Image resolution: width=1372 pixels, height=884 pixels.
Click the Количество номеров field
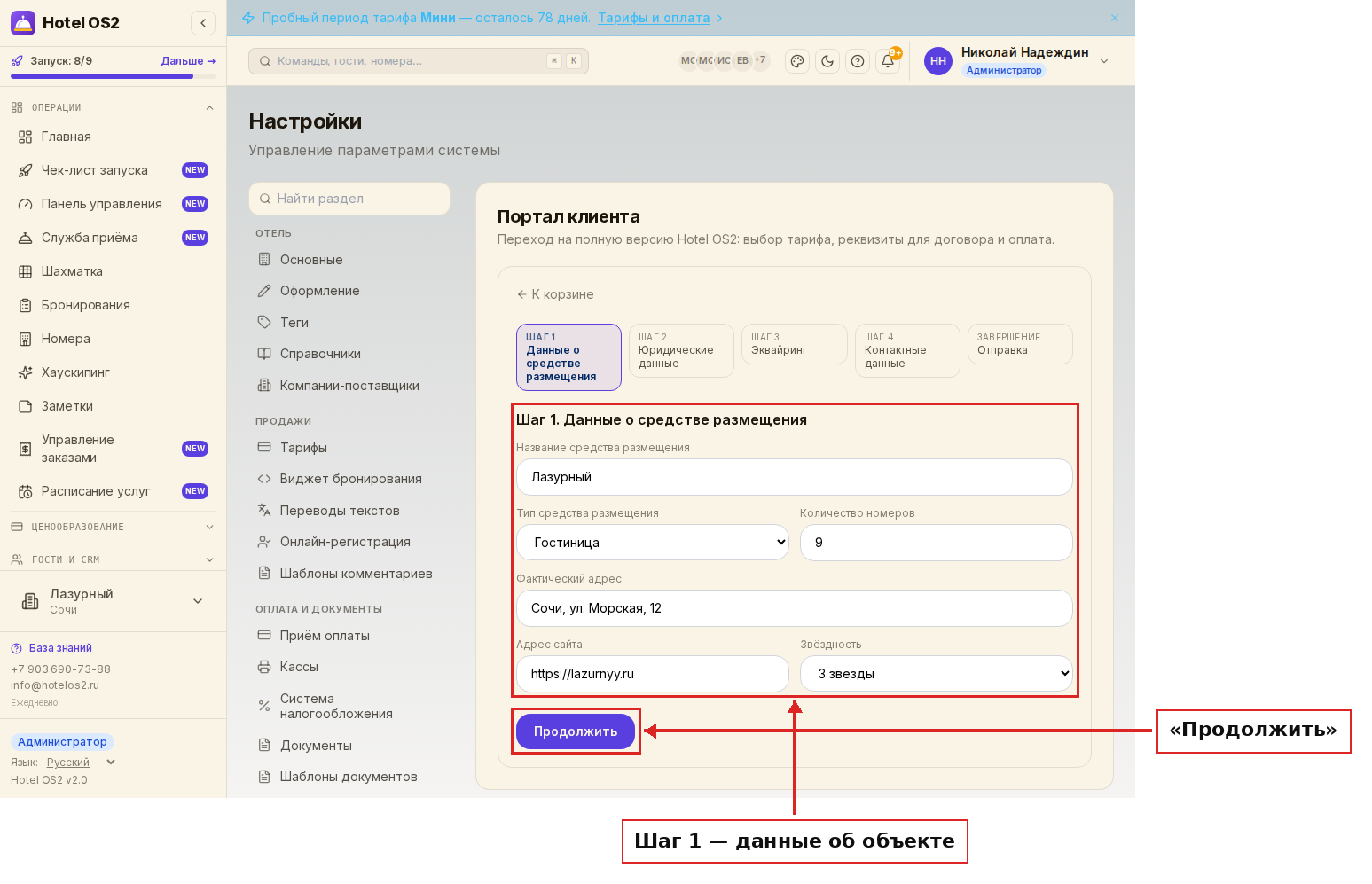[x=937, y=543]
